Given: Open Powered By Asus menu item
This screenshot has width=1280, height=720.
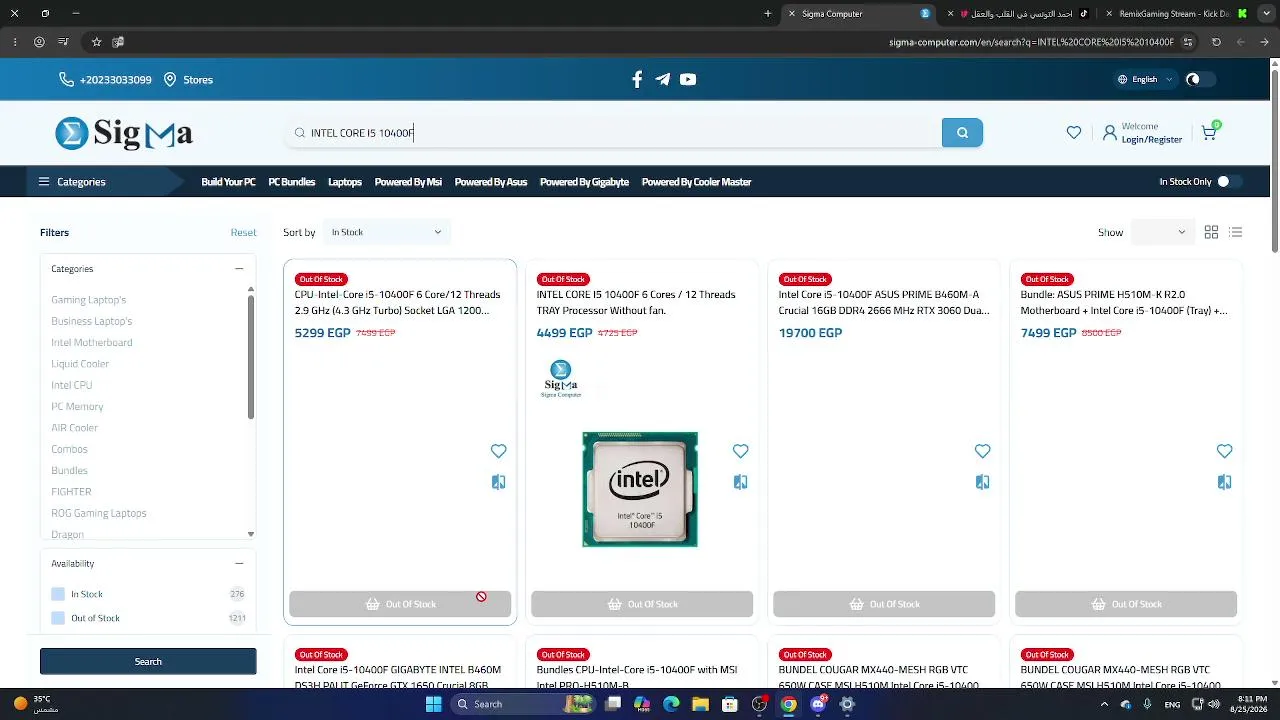Looking at the screenshot, I should point(491,182).
